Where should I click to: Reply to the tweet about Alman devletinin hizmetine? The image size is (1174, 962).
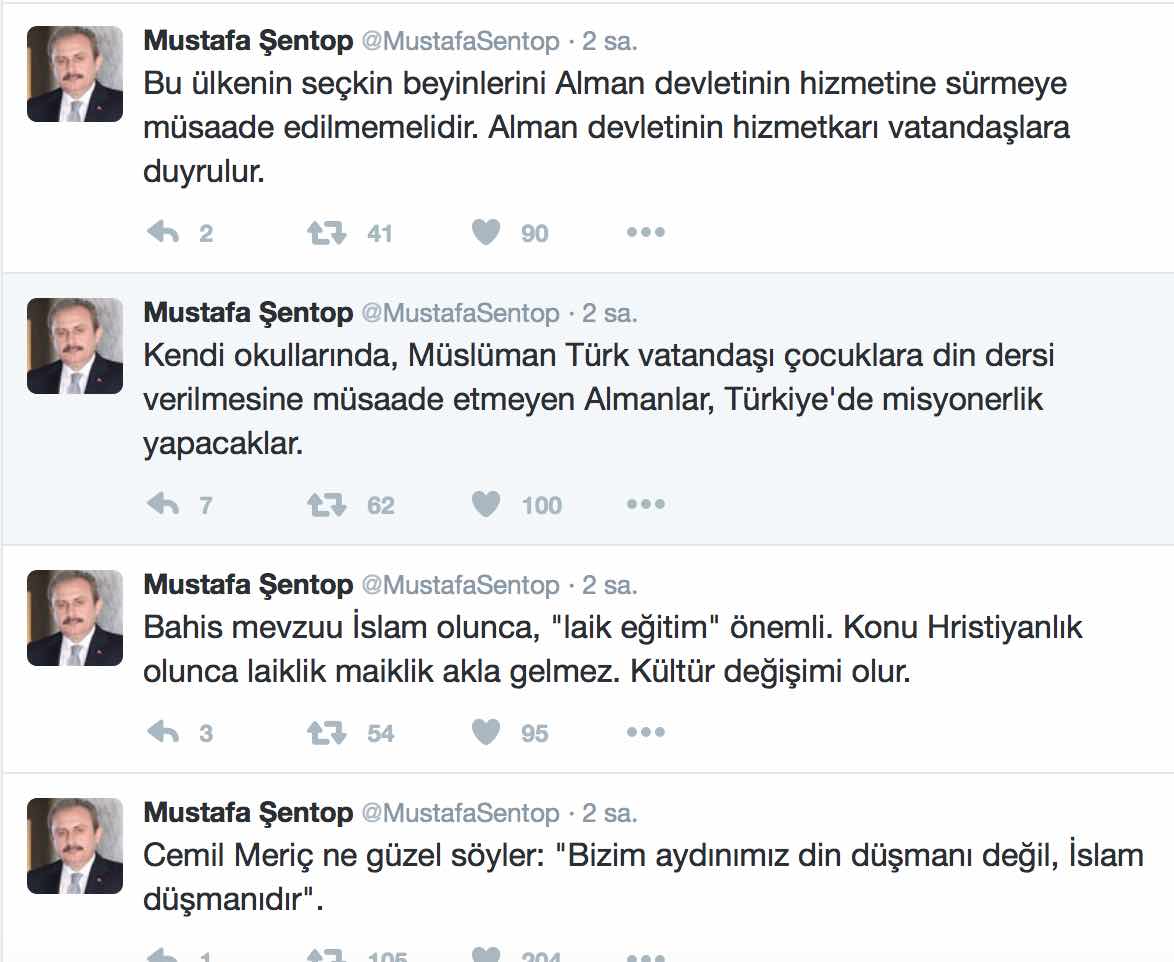click(x=163, y=233)
